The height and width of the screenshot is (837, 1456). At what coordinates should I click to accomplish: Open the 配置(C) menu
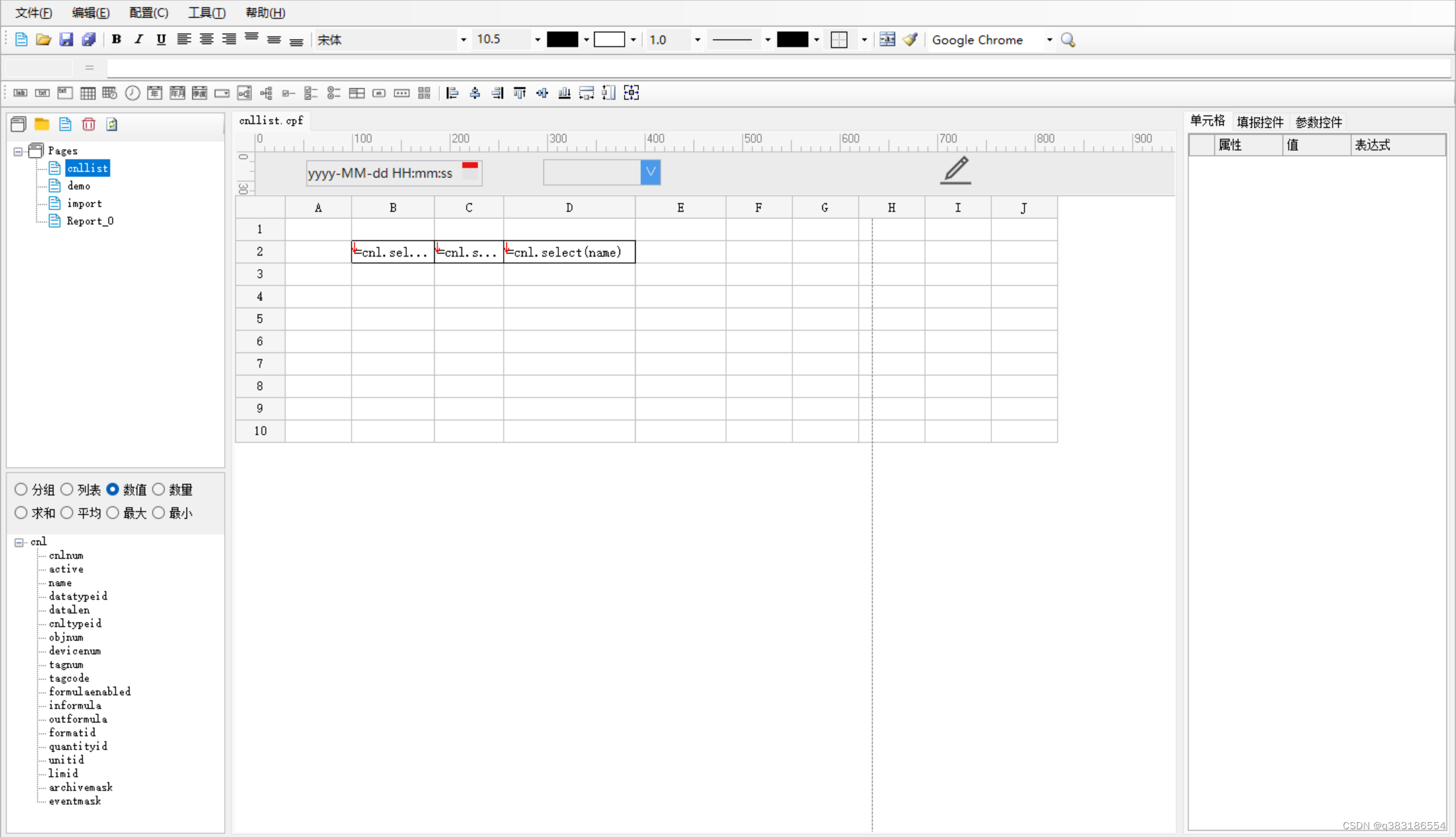(x=148, y=12)
